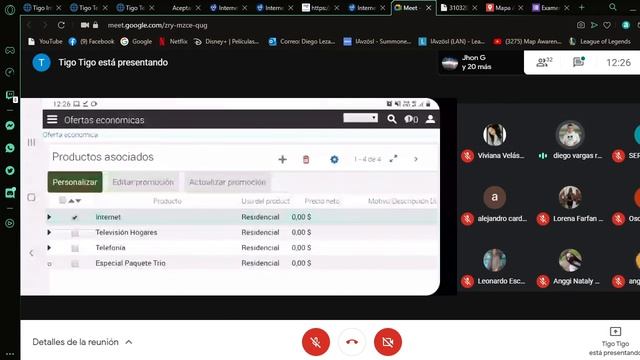This screenshot has height=360, width=640.
Task: Click the Personalizar button
Action: [x=75, y=182]
